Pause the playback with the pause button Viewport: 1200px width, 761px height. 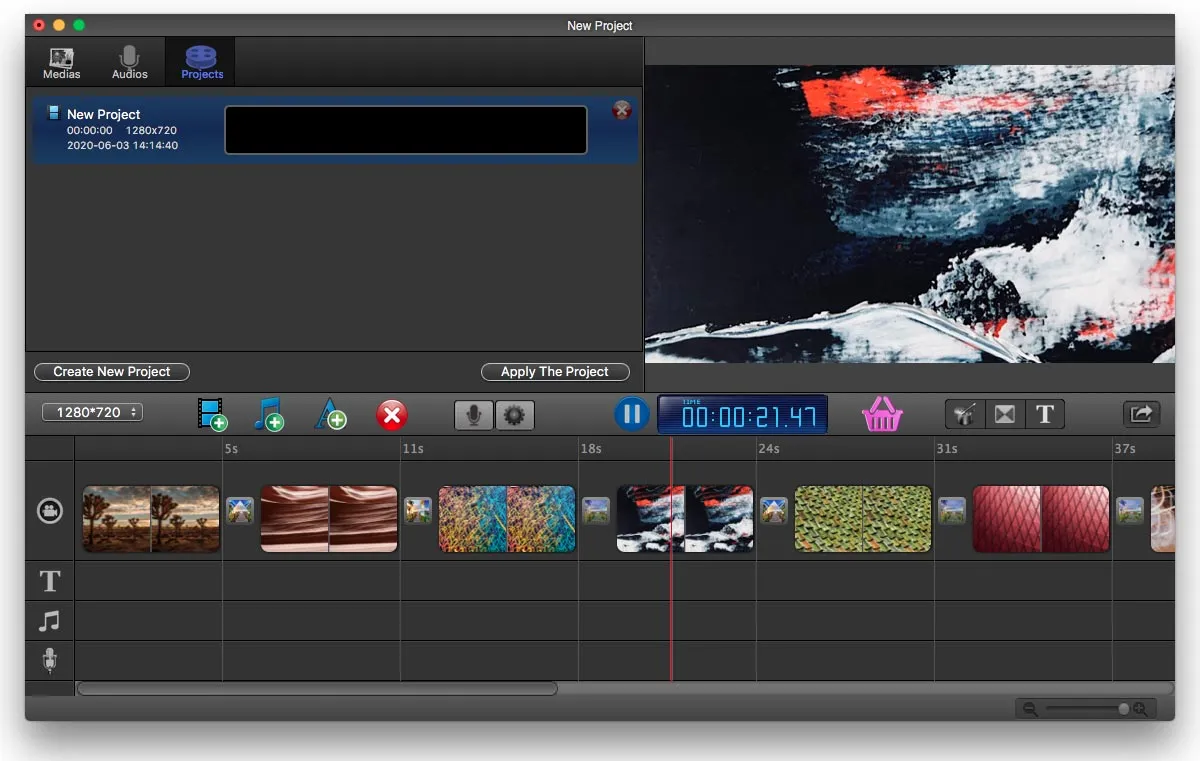pos(631,413)
